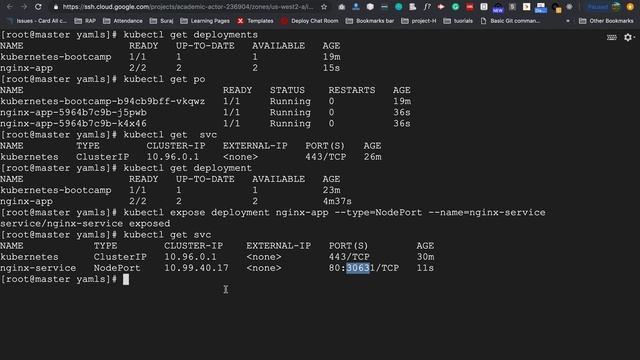Click the address bar URL
The image size is (640, 360).
point(188,7)
